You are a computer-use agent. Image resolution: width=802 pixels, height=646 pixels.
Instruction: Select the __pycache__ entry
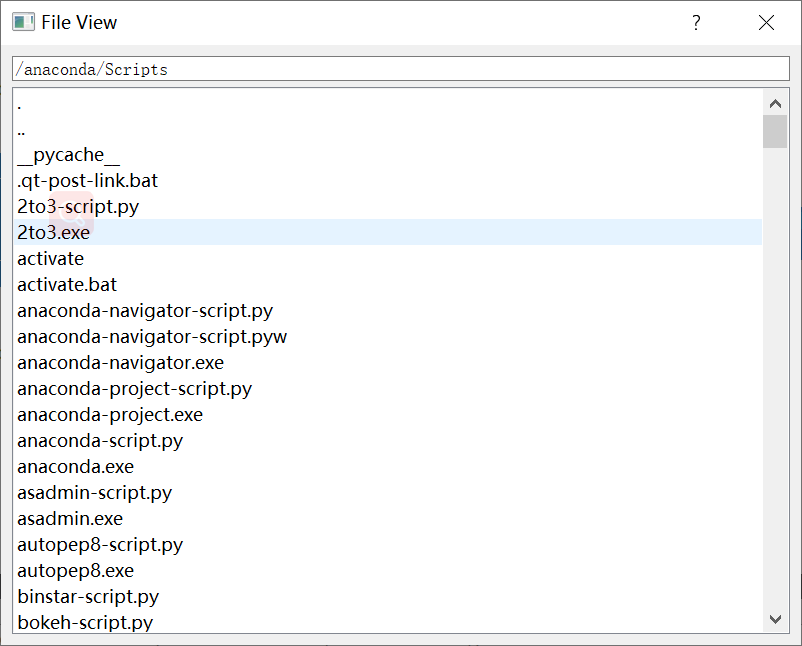388,154
